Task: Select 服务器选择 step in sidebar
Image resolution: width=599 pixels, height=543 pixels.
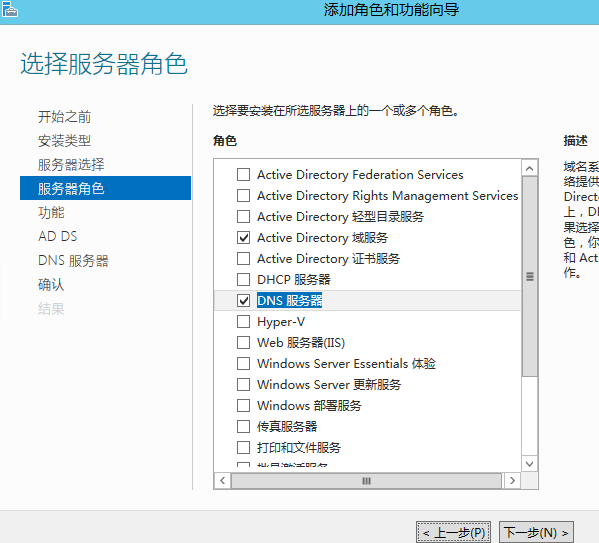Action: coord(71,165)
